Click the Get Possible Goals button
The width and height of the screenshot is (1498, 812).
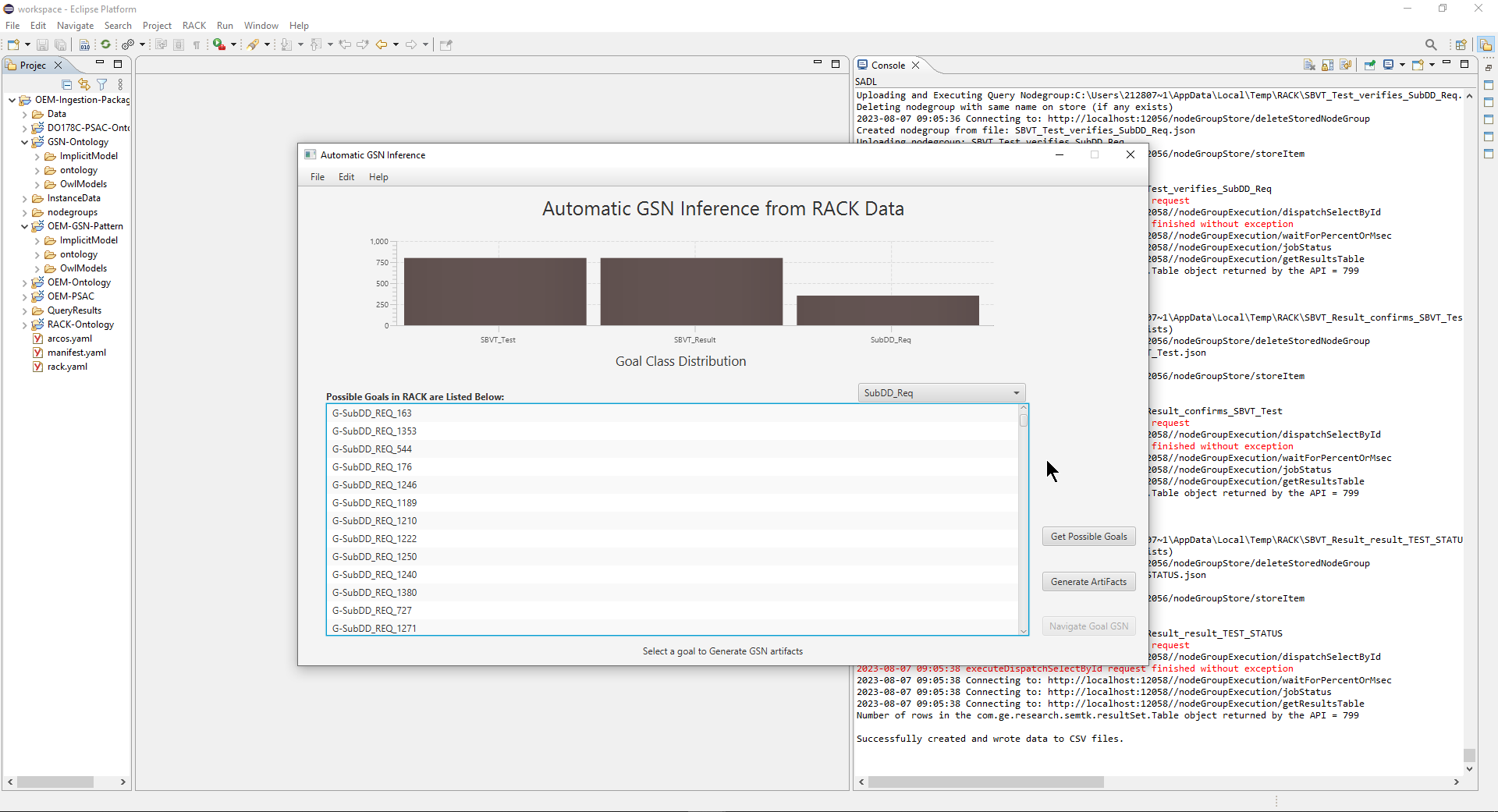[x=1089, y=537]
